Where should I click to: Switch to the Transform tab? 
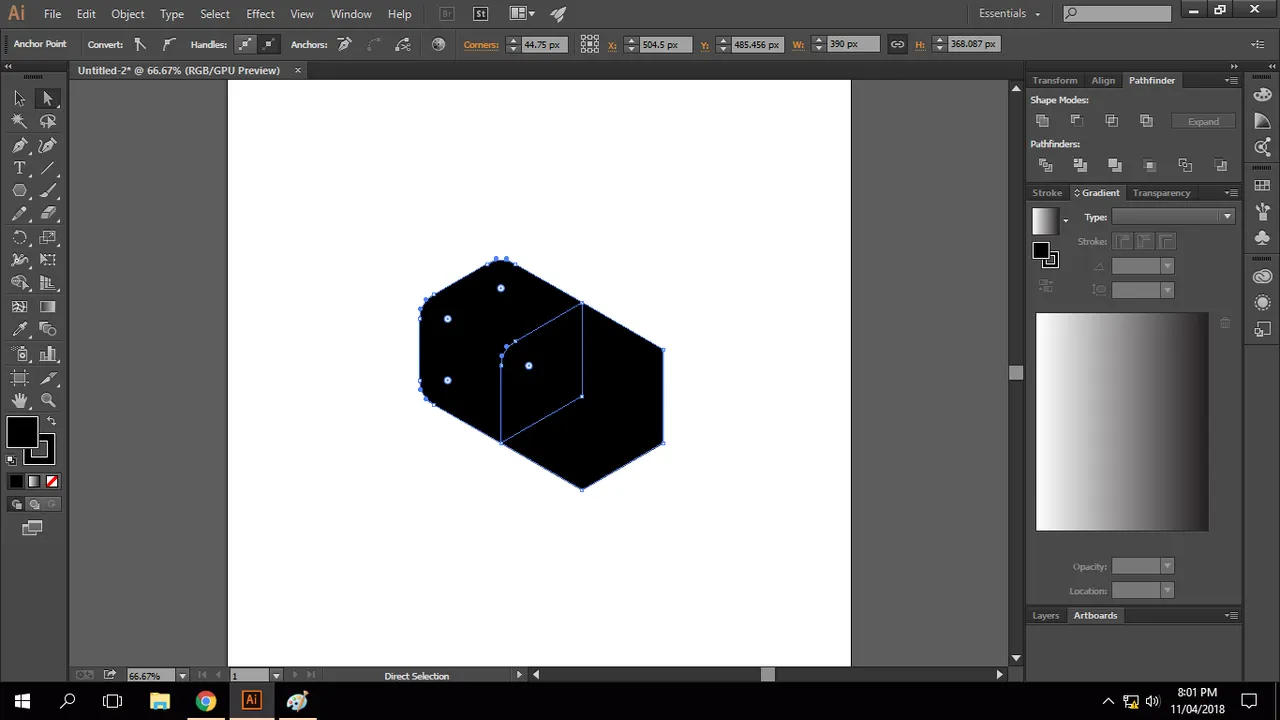click(x=1055, y=80)
